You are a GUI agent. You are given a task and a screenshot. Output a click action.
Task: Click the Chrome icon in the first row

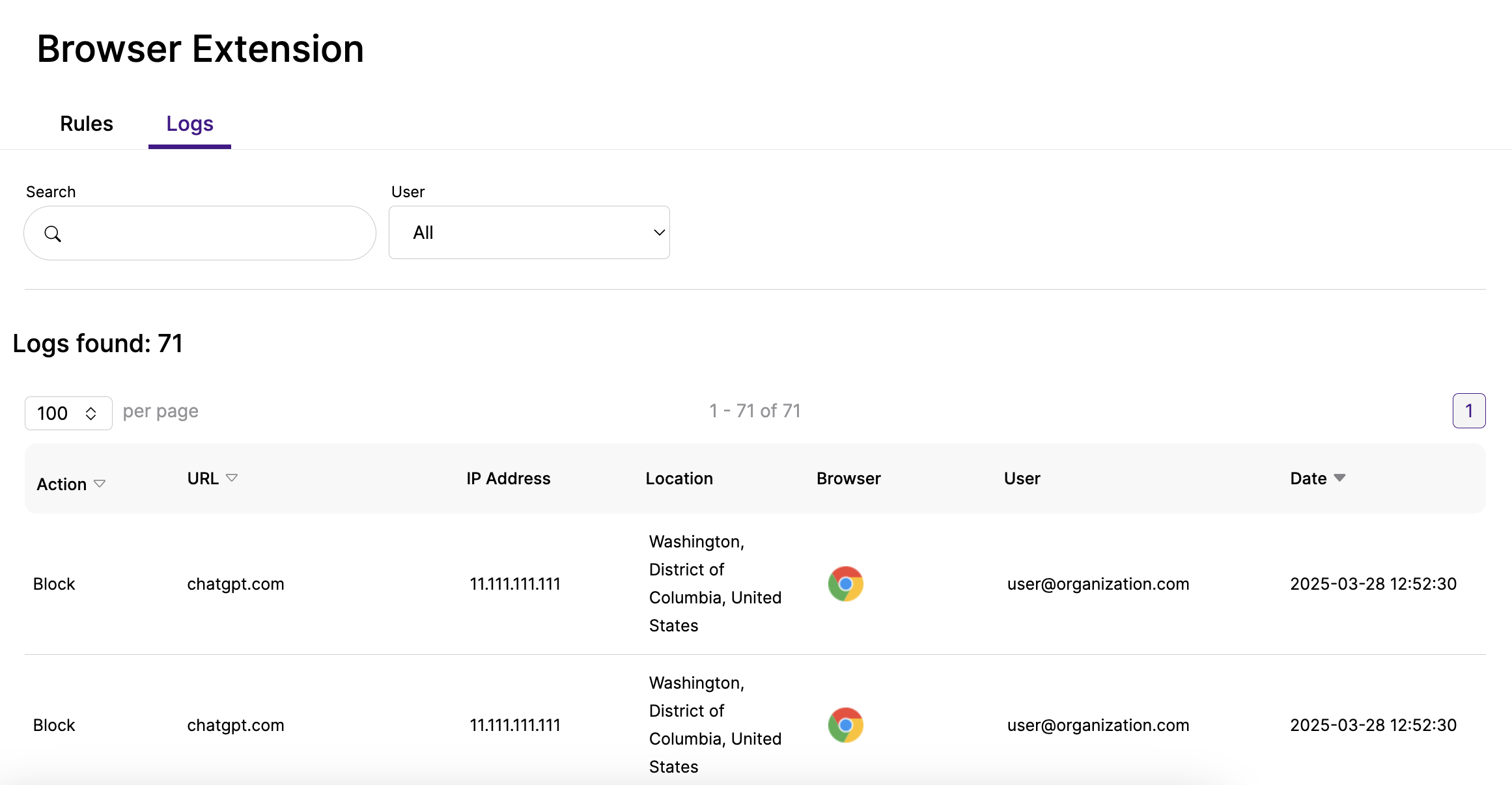(x=845, y=584)
